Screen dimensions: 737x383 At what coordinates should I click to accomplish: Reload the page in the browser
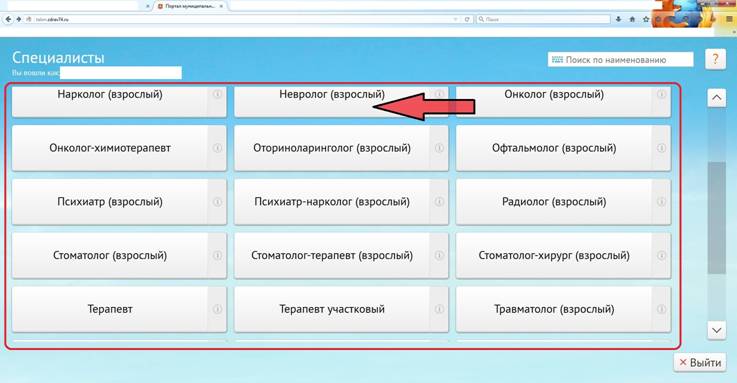tap(467, 19)
